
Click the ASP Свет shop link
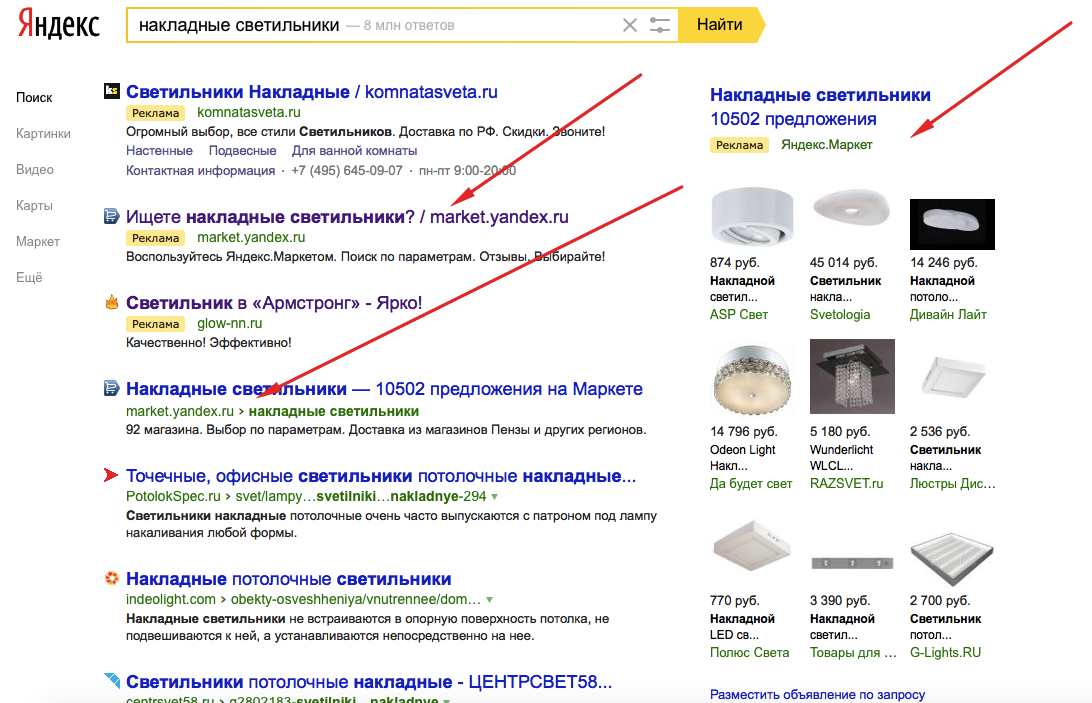click(739, 315)
